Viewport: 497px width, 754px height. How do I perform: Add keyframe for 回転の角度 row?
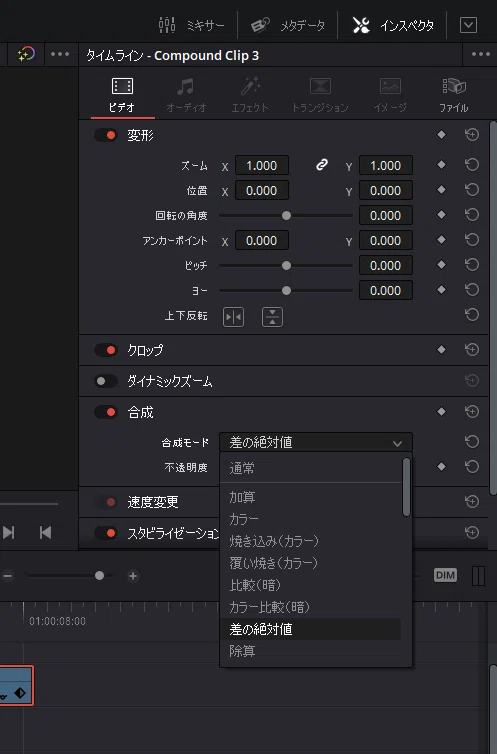(441, 214)
